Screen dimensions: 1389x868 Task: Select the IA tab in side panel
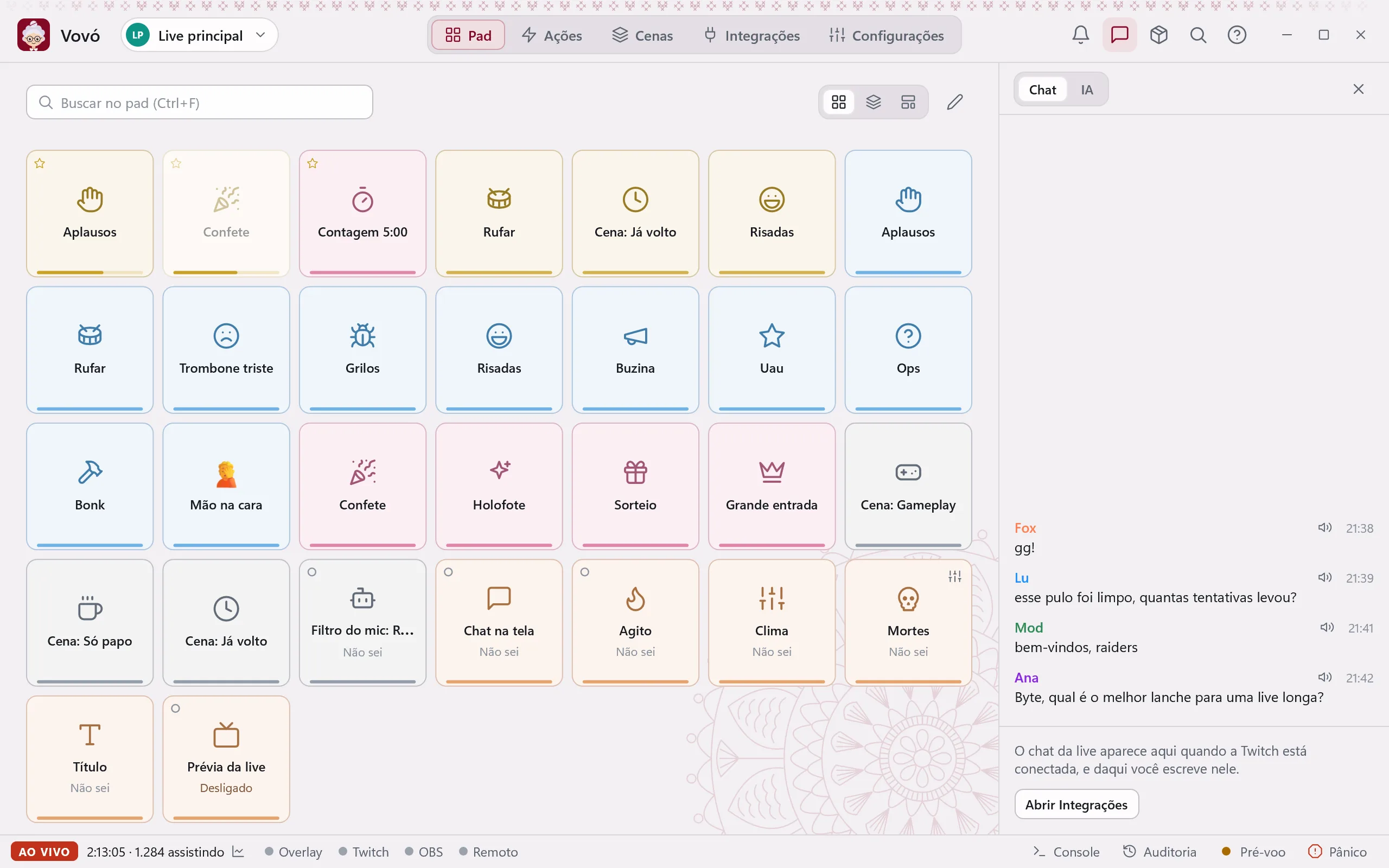coord(1087,90)
